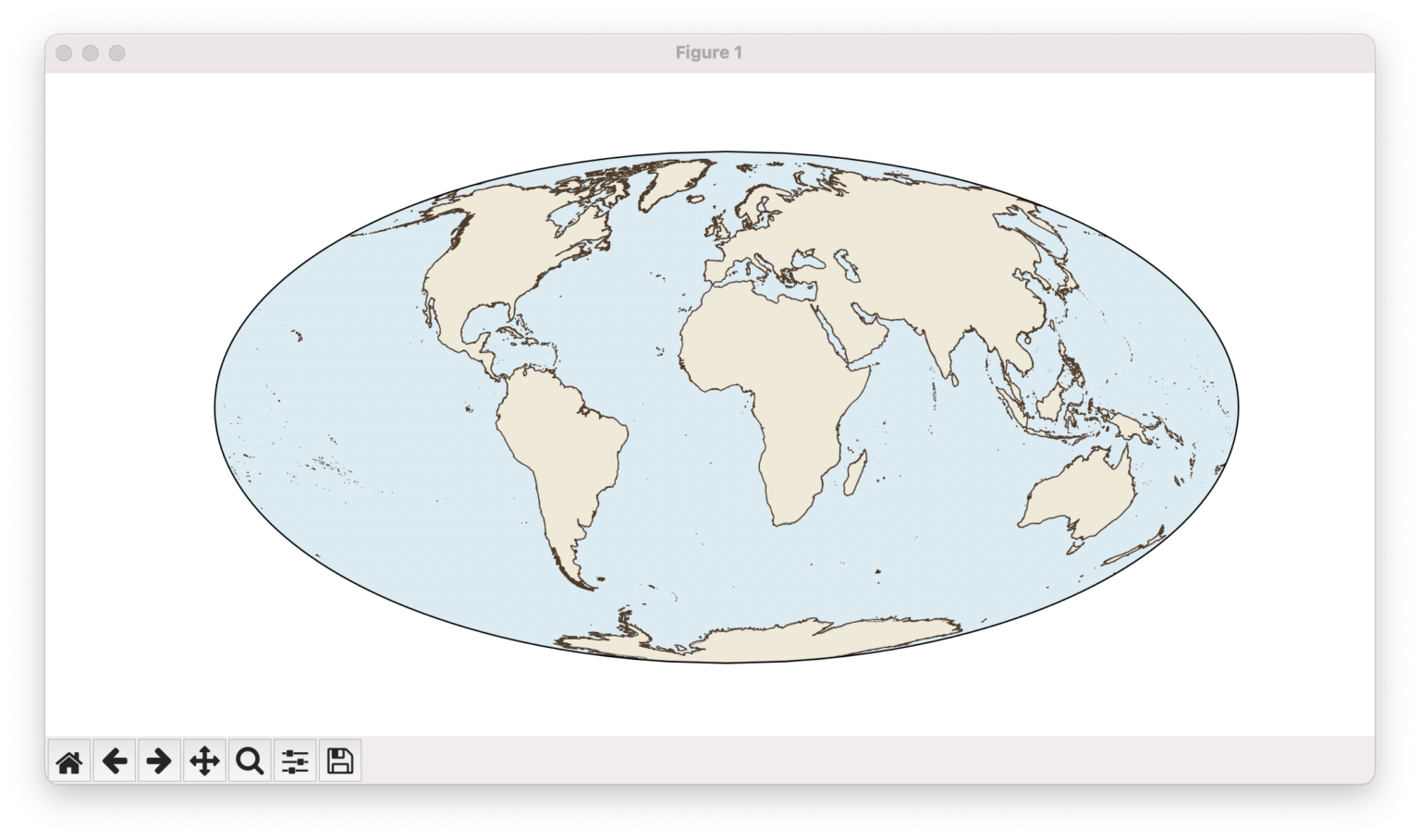
Task: Enable the Zoom-to-rectangle tool
Action: tap(249, 761)
